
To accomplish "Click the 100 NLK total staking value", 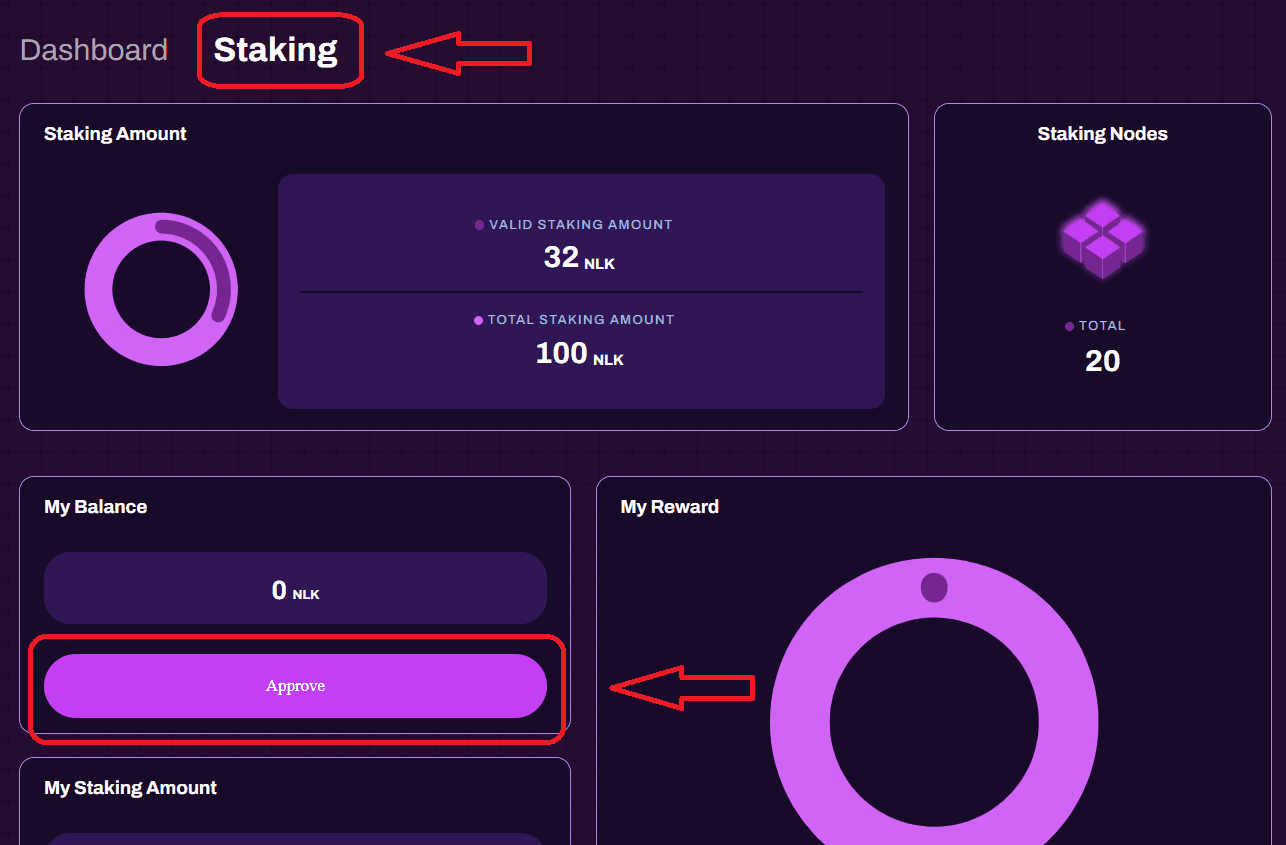I will 579,353.
